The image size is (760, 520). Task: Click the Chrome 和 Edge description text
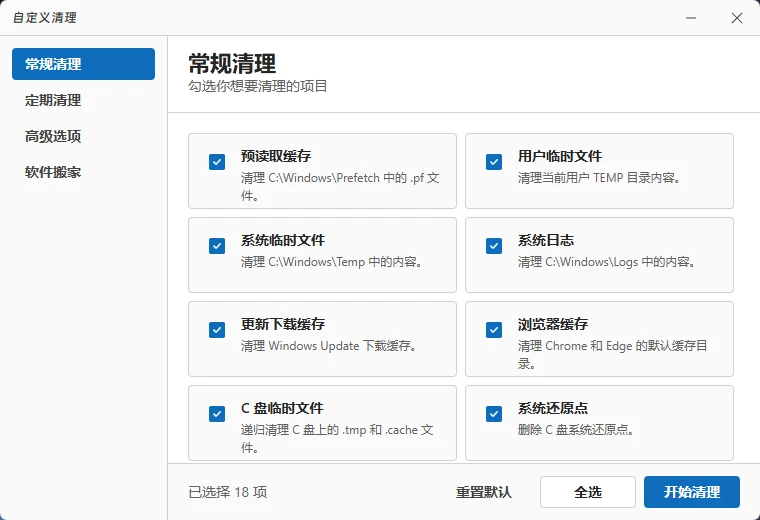pos(613,354)
